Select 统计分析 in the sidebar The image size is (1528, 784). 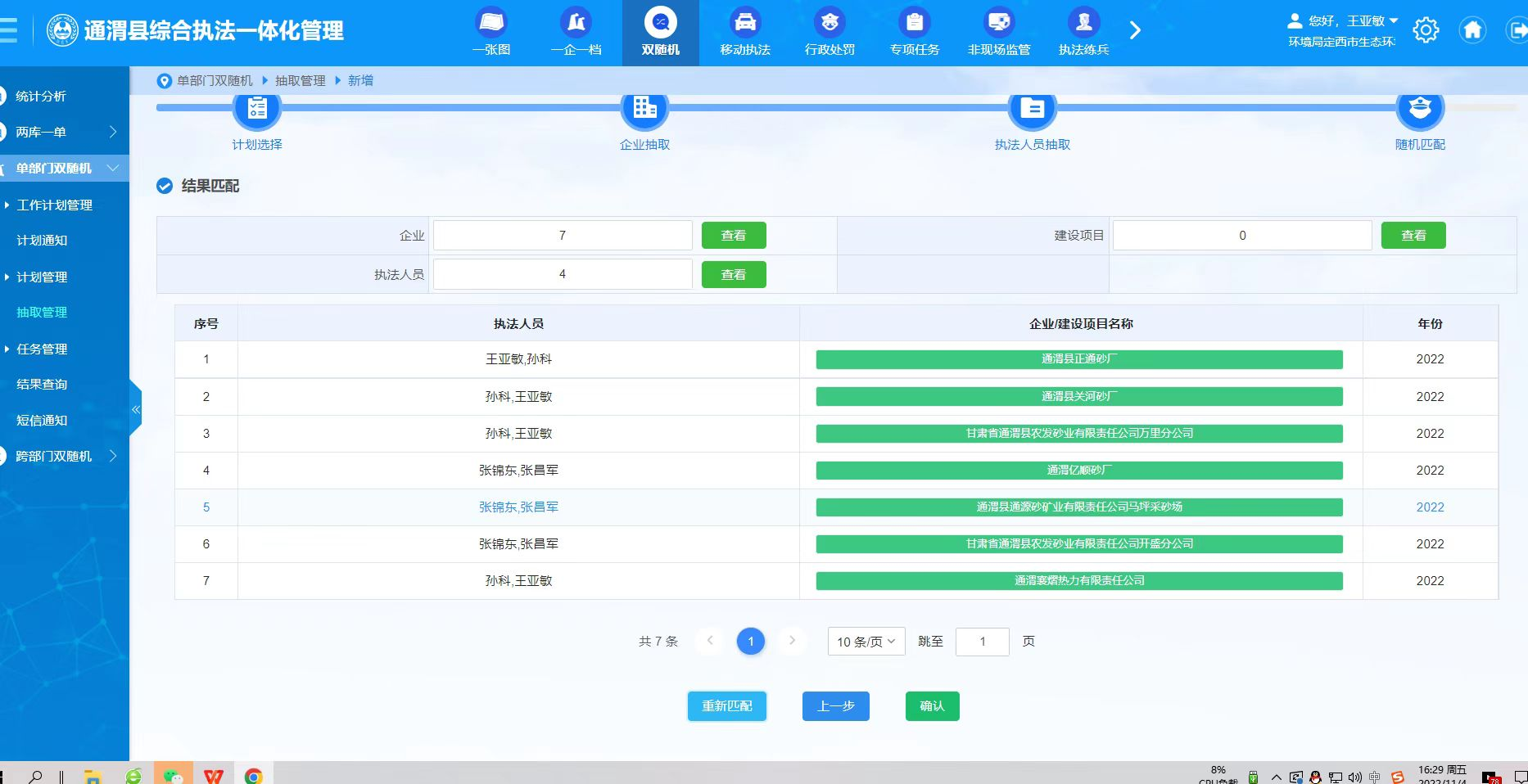[x=41, y=96]
